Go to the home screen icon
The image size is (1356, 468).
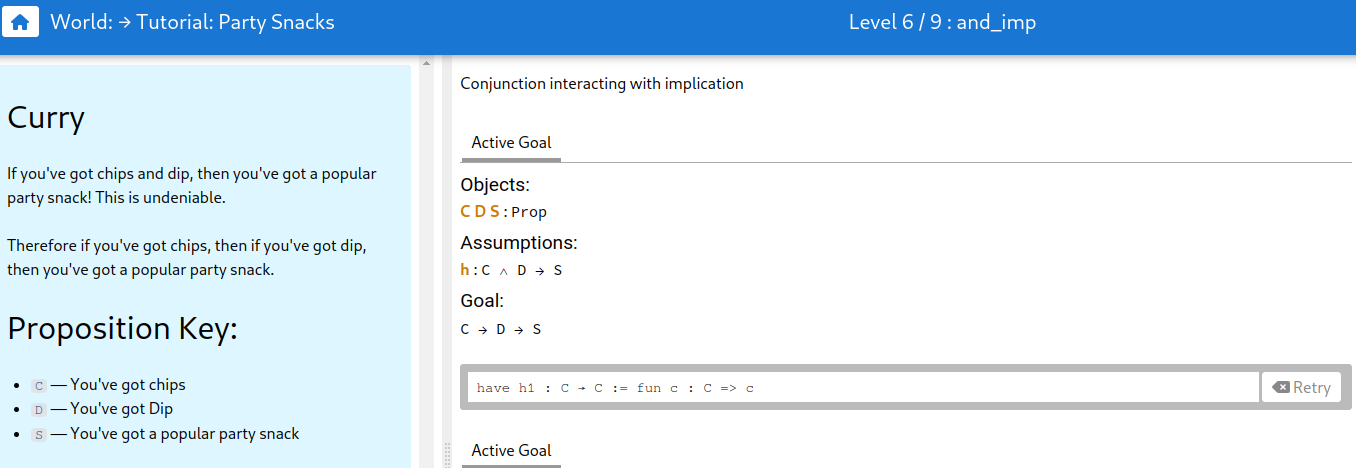click(x=20, y=21)
